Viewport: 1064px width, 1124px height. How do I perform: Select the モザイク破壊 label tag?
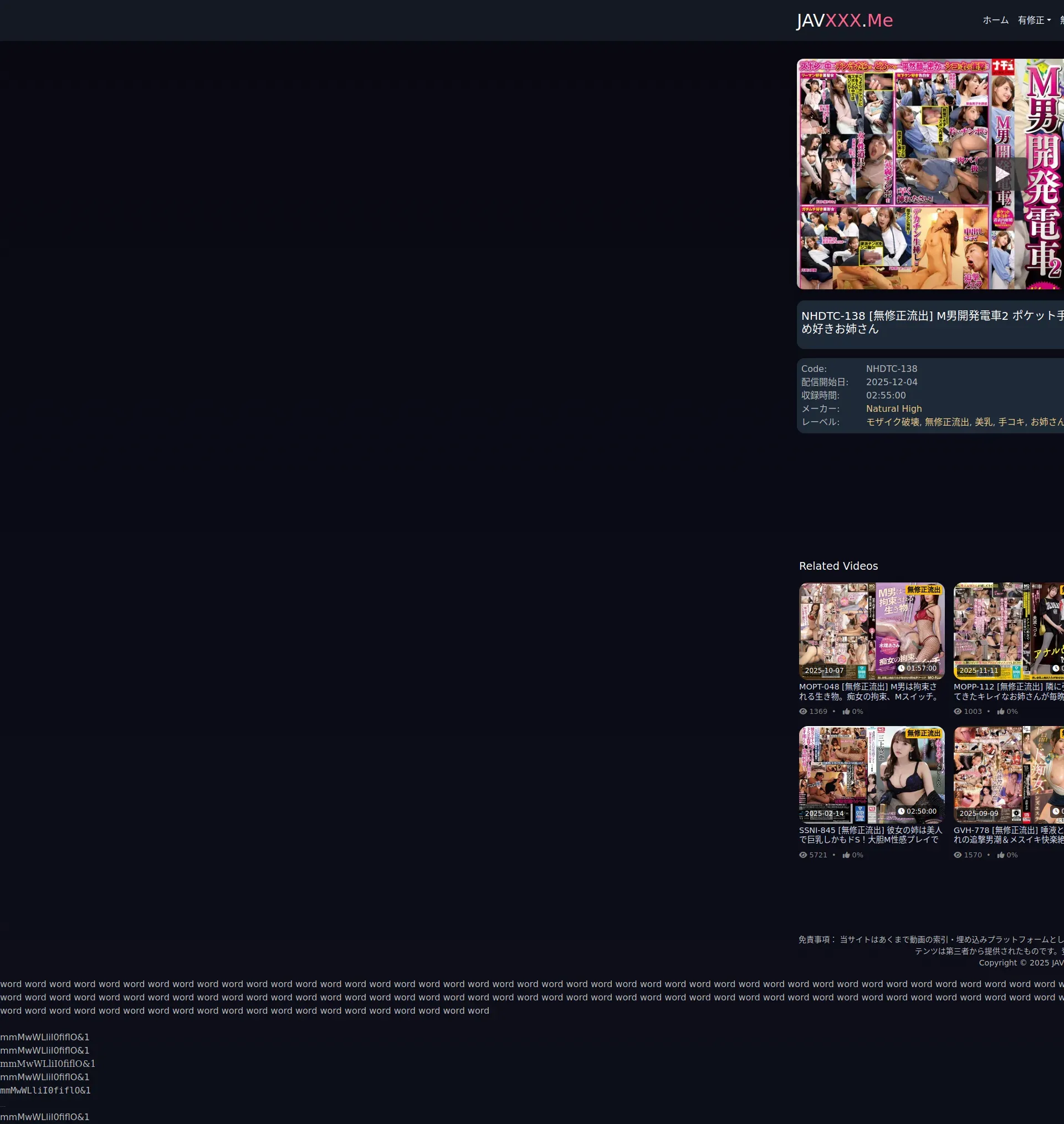(x=892, y=422)
